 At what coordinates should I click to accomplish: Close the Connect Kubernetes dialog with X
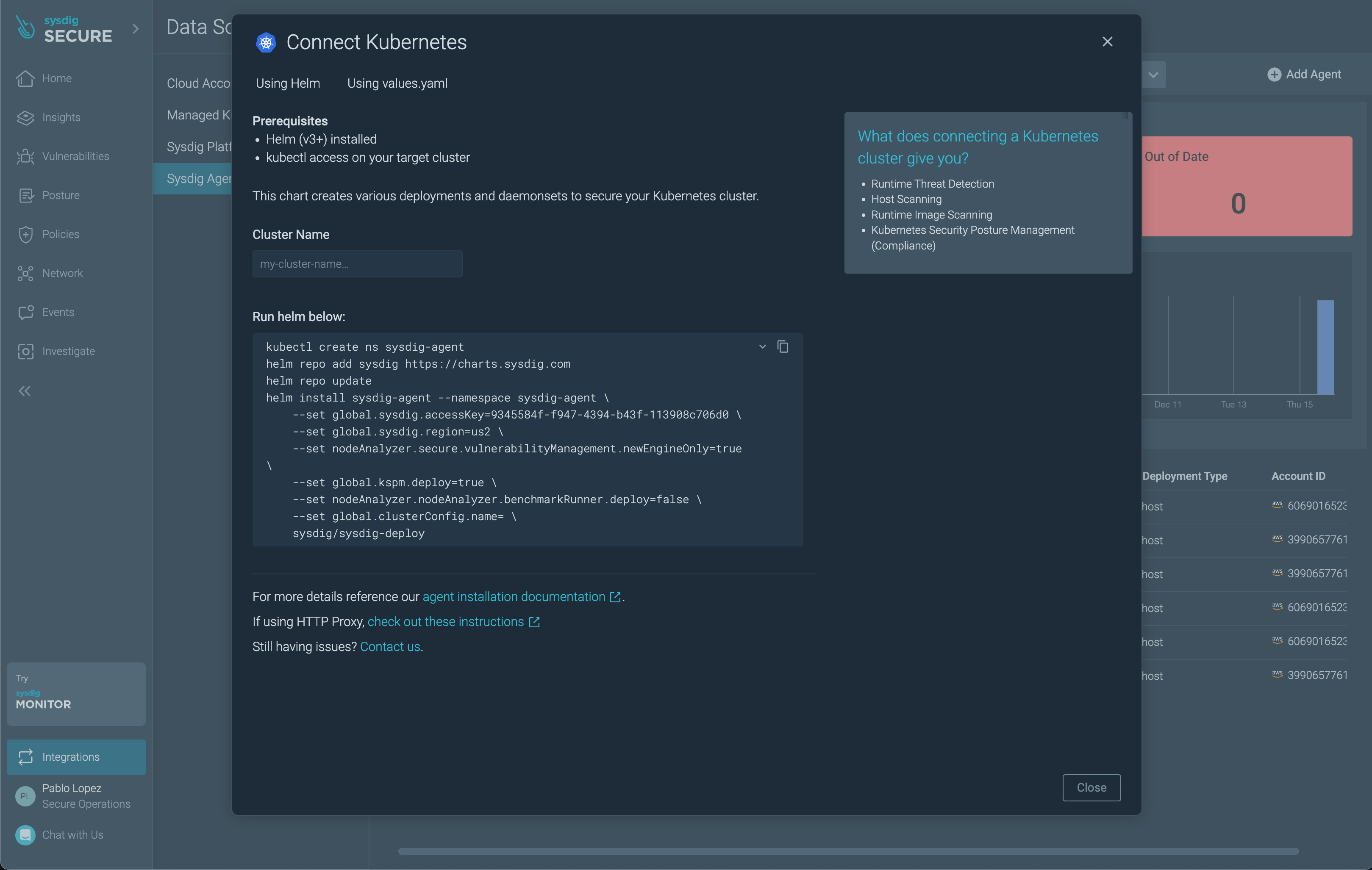coord(1107,42)
